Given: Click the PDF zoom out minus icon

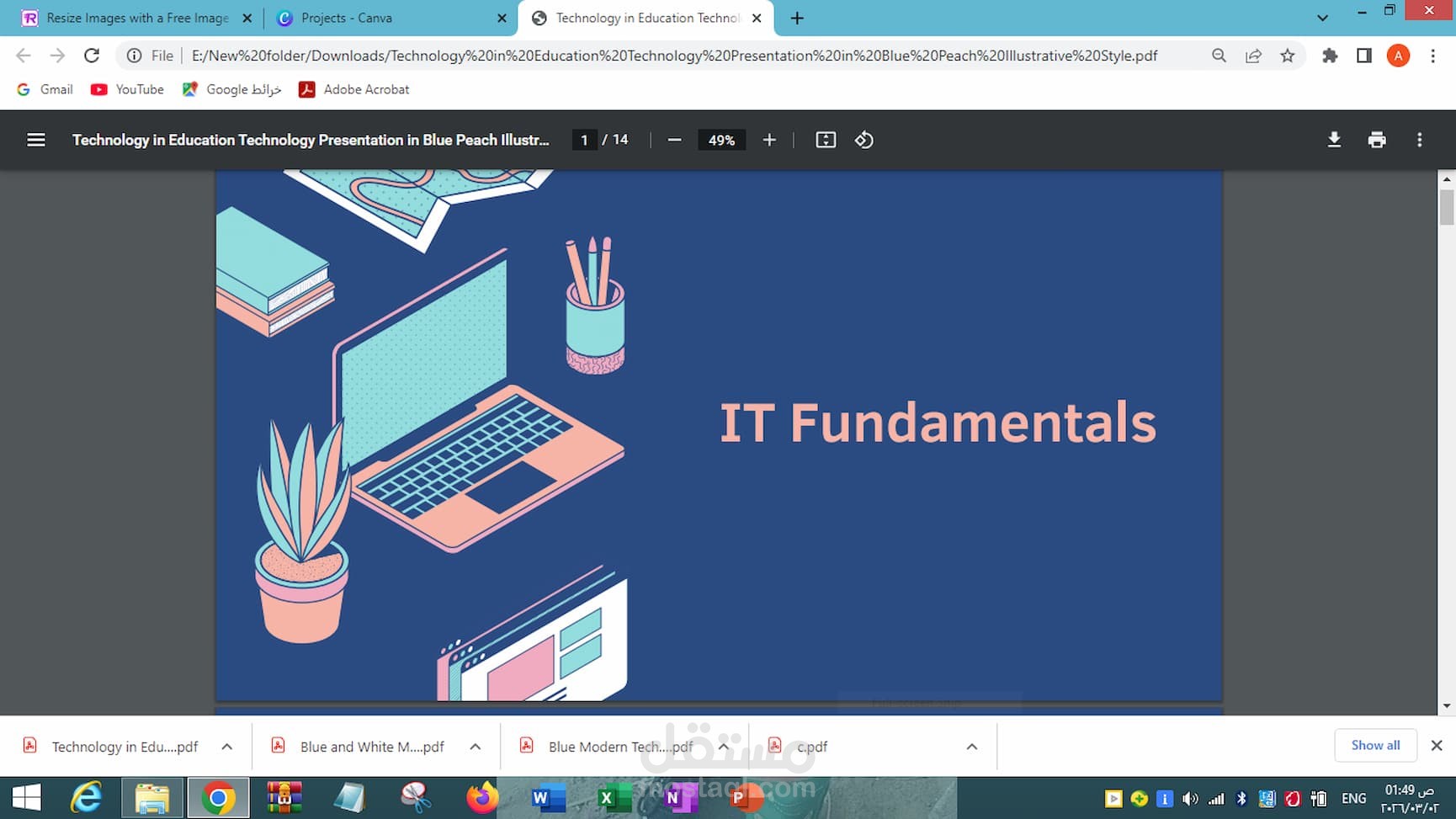Looking at the screenshot, I should [x=674, y=140].
